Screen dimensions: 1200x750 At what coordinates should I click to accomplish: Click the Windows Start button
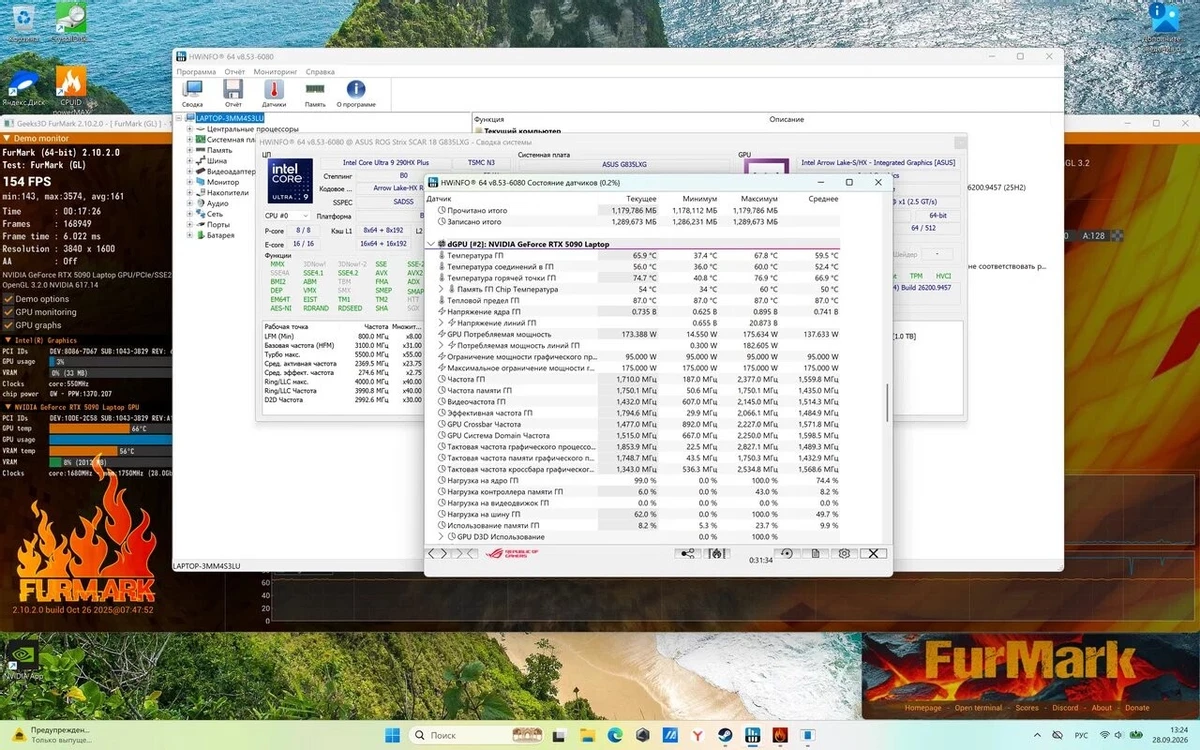tap(394, 735)
